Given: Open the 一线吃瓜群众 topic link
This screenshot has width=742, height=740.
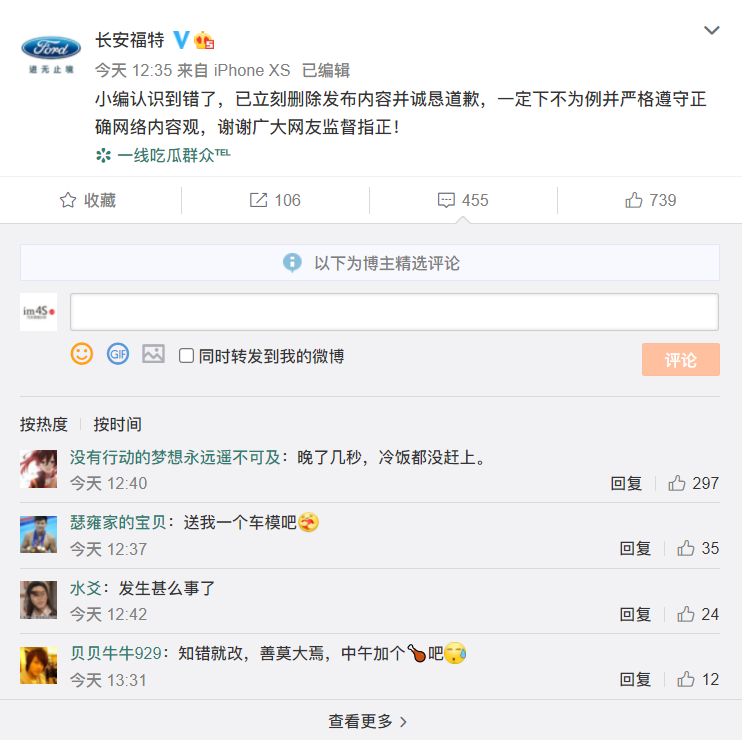Looking at the screenshot, I should click(164, 155).
